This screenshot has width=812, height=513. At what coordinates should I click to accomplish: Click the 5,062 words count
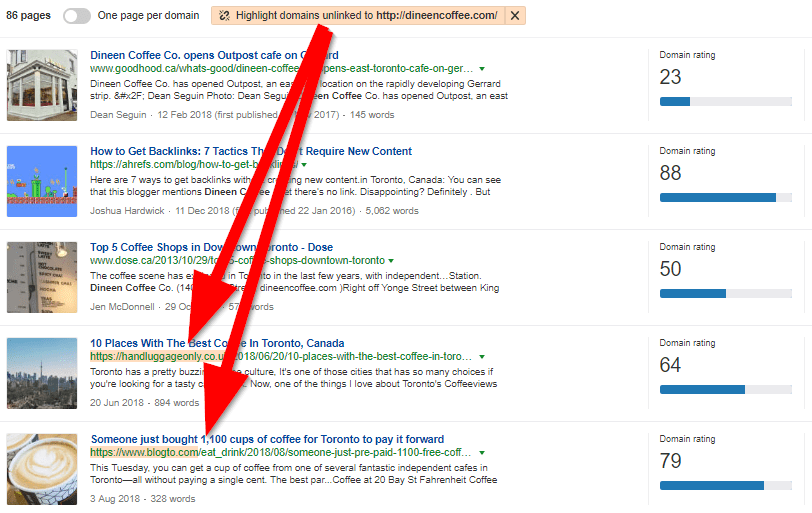392,211
